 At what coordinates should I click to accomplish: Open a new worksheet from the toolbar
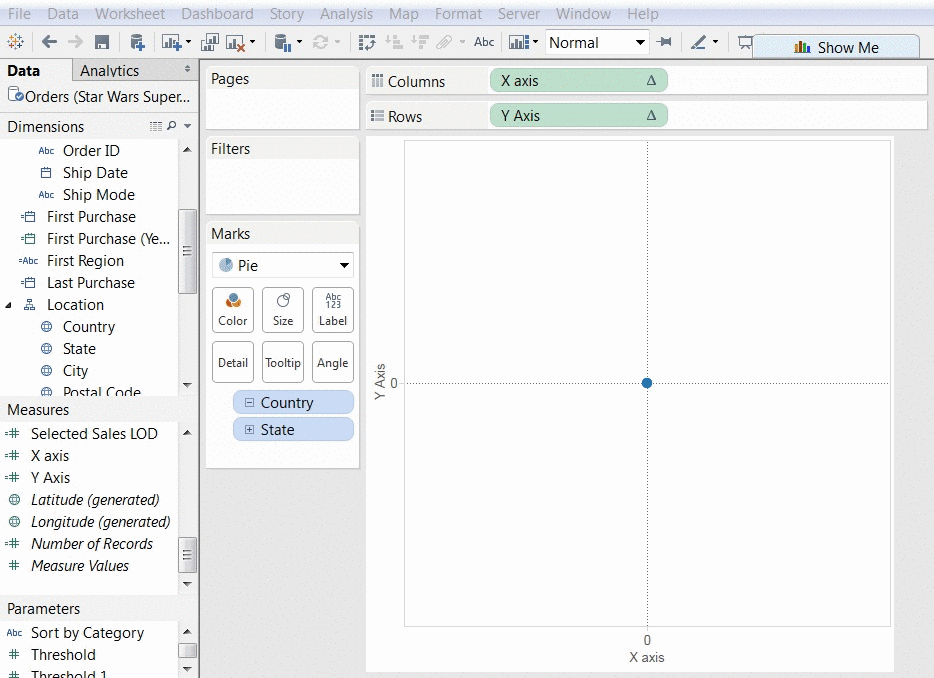(x=170, y=42)
